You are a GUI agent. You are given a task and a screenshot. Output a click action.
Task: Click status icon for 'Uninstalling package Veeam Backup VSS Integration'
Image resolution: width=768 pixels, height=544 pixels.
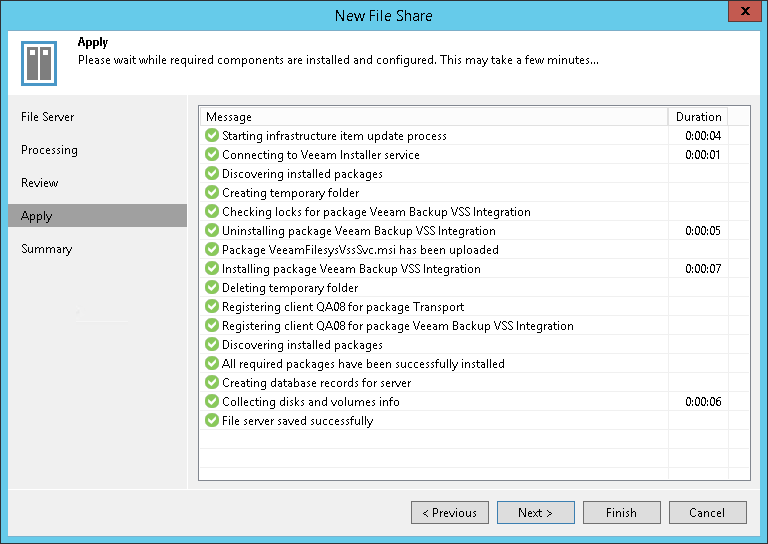click(211, 230)
